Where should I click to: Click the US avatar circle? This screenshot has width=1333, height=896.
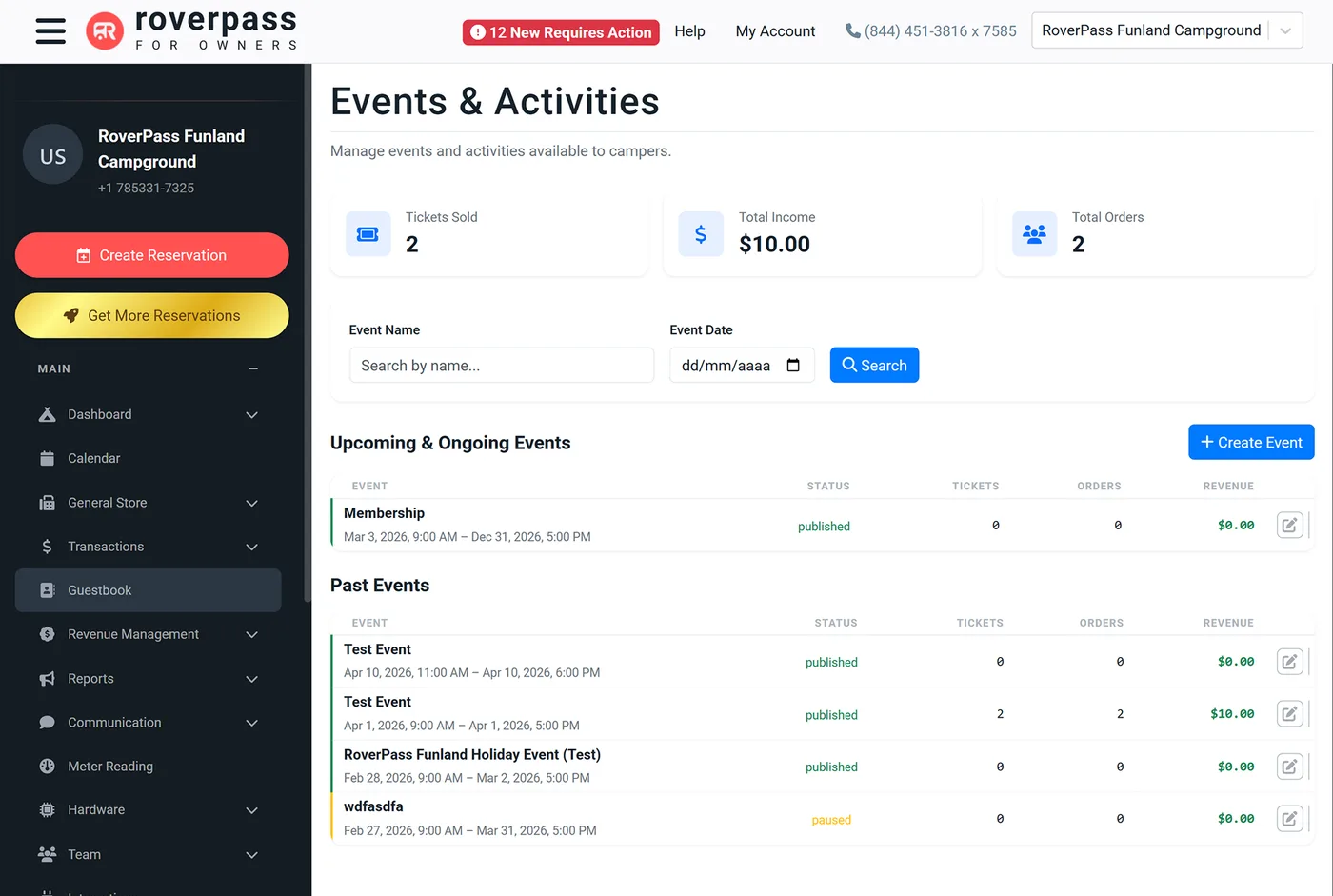click(x=53, y=155)
